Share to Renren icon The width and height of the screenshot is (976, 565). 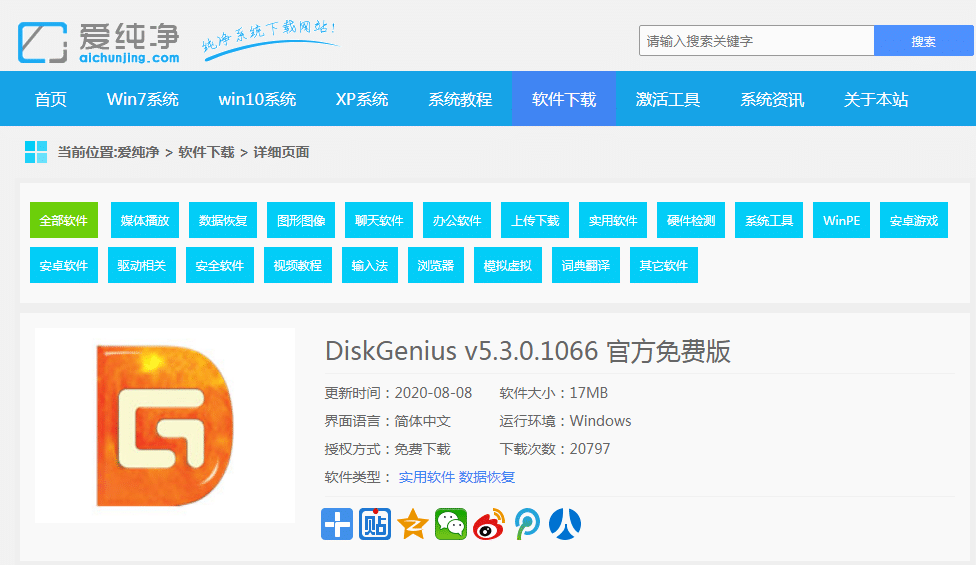(x=565, y=524)
